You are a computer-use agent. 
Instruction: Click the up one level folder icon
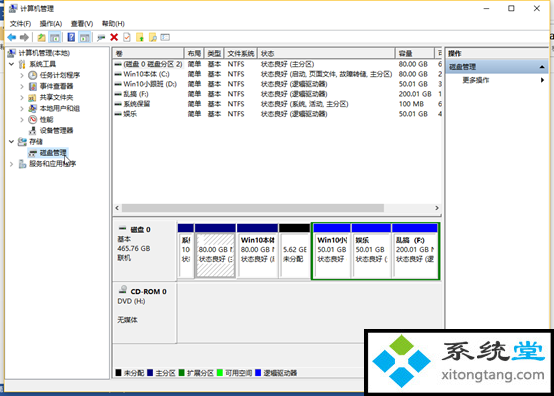click(41, 37)
